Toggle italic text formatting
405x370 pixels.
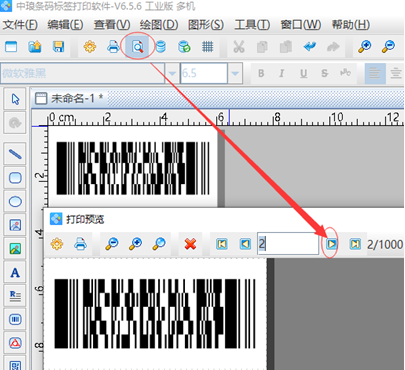click(282, 73)
